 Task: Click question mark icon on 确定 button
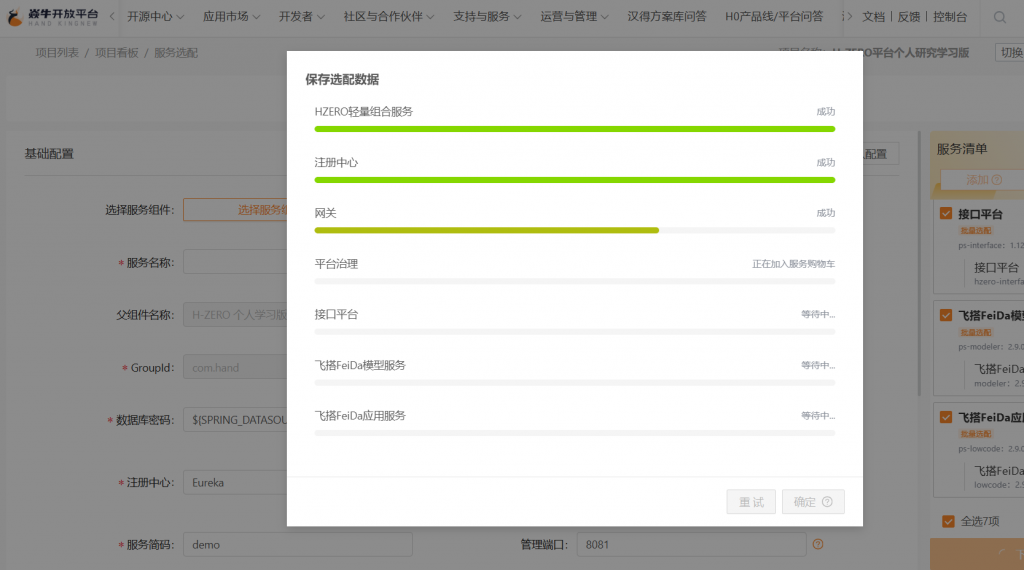point(827,502)
